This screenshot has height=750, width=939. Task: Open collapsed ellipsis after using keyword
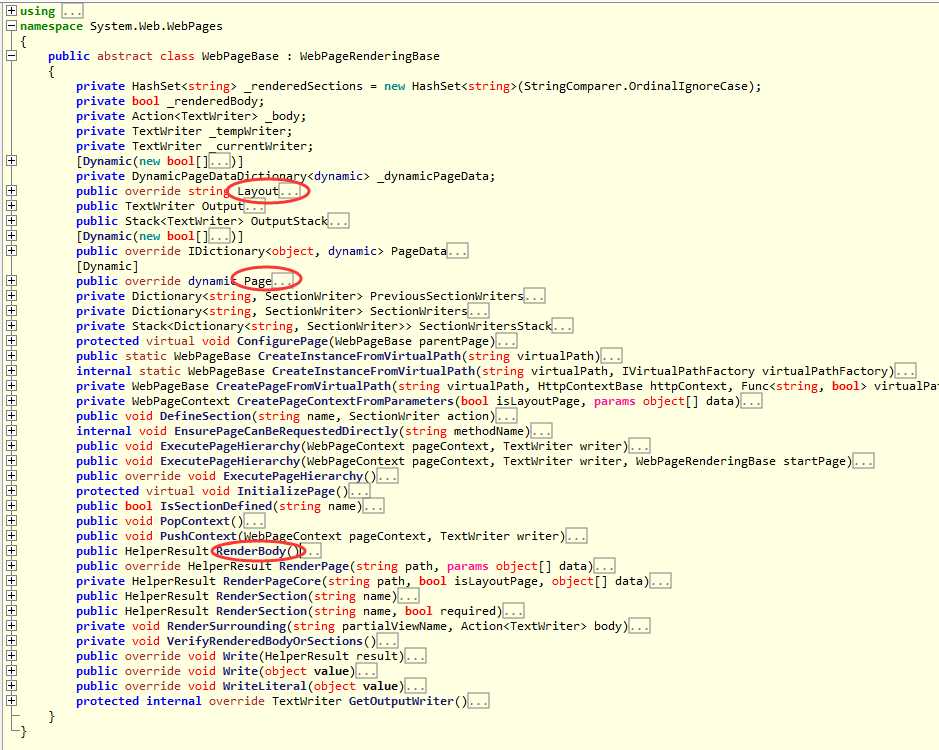(72, 11)
